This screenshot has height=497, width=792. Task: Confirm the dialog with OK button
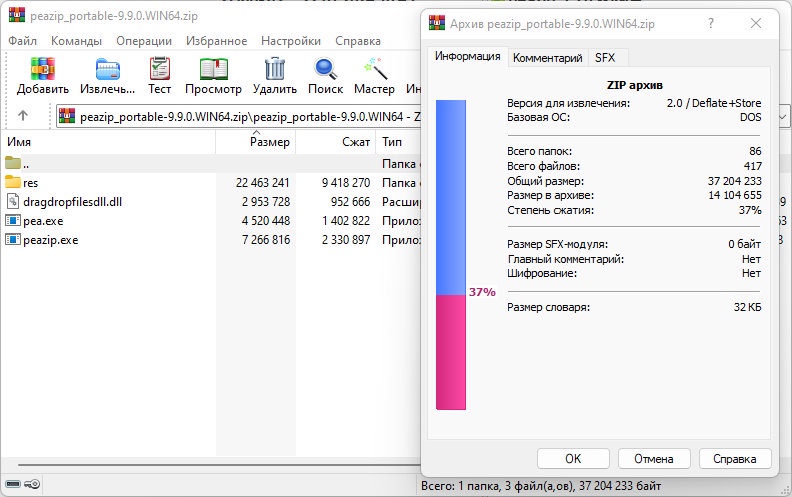click(573, 459)
